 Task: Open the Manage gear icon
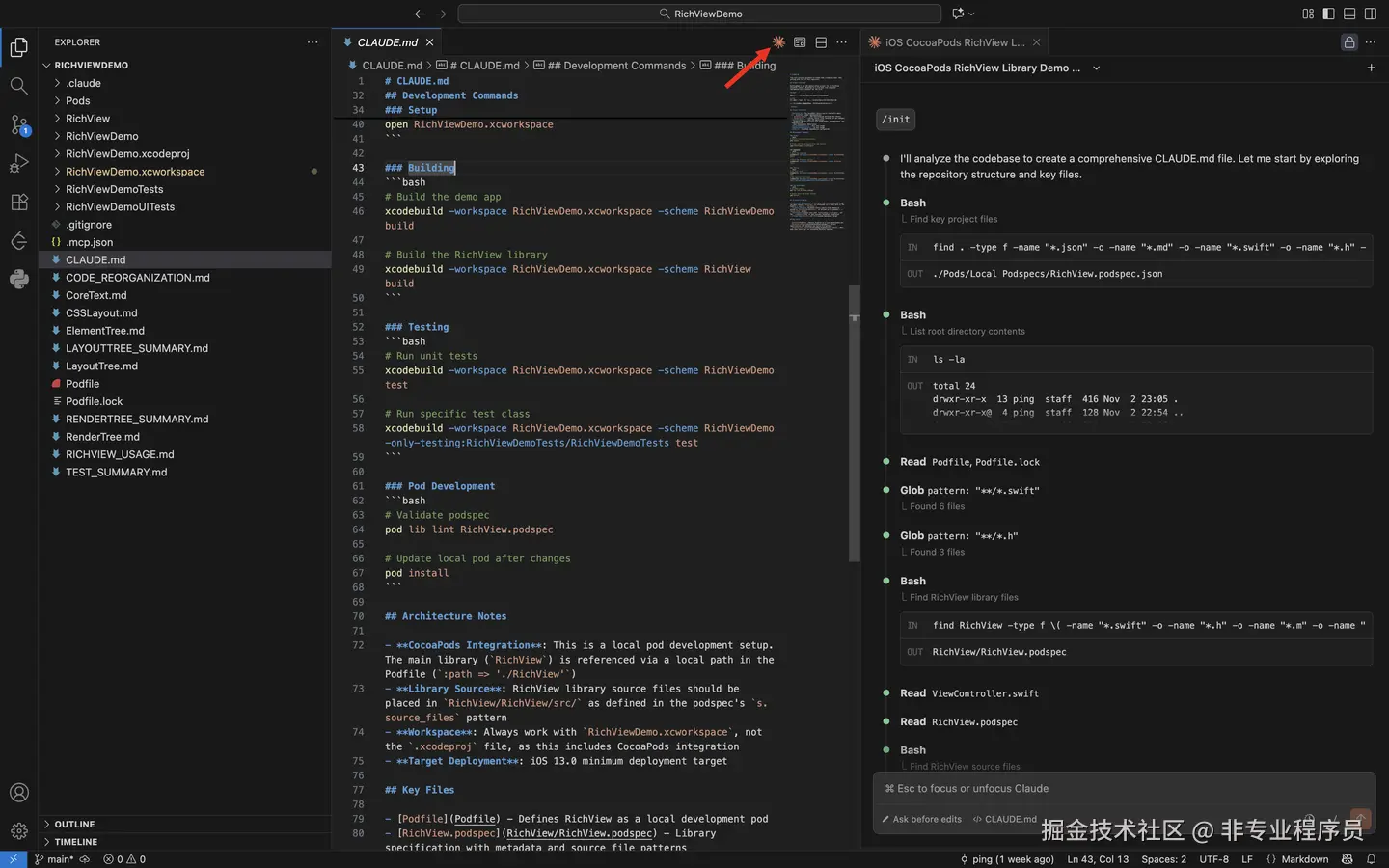[18, 831]
